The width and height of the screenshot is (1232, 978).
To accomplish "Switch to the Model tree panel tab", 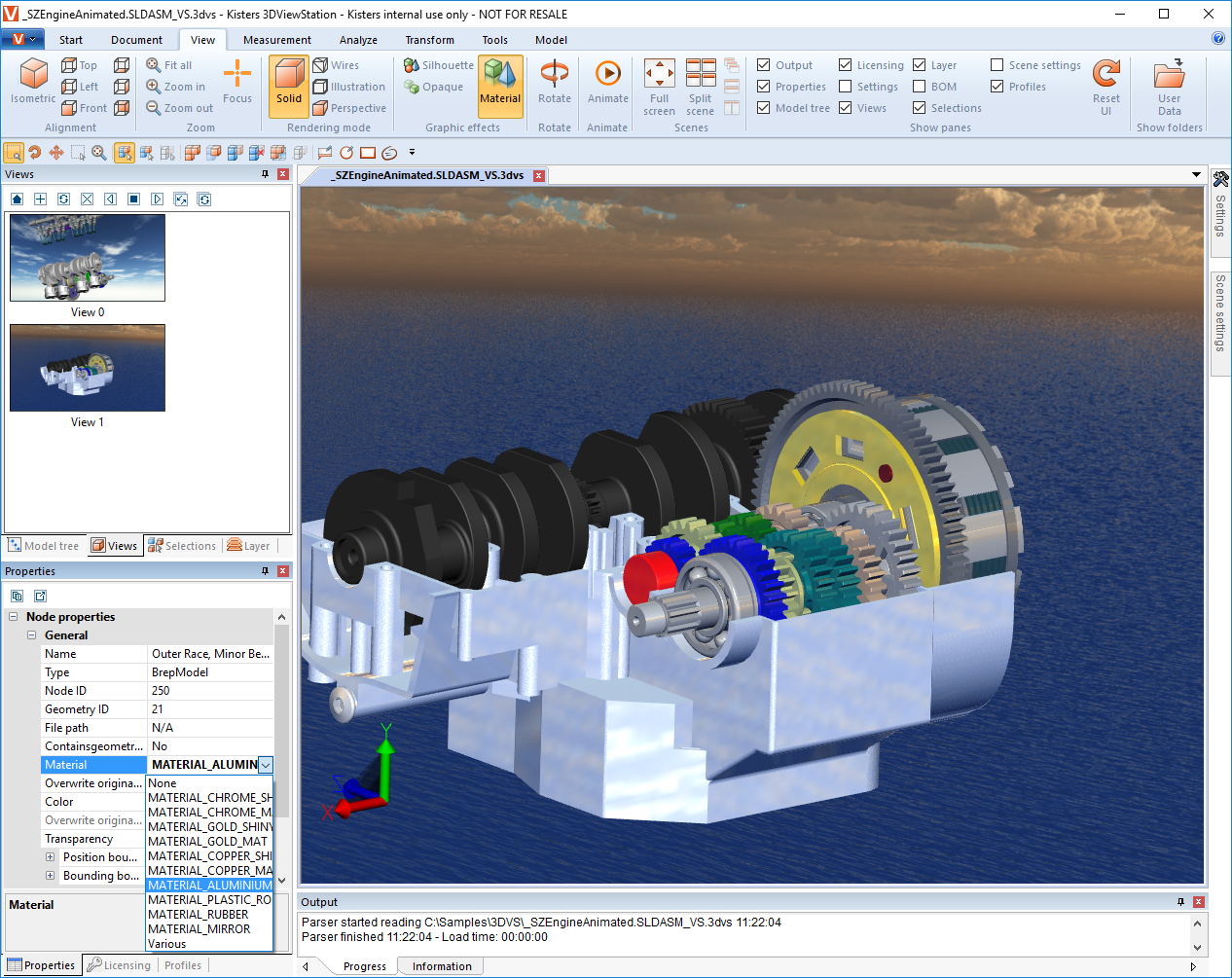I will 44,546.
